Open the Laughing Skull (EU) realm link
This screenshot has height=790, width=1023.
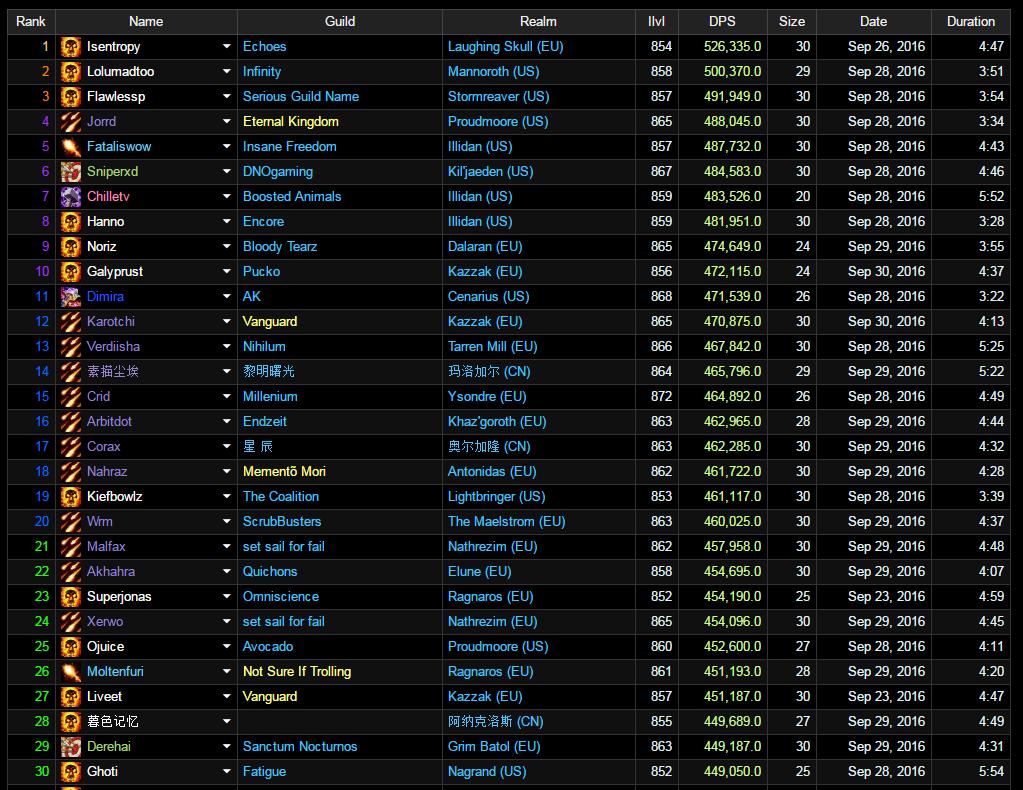pos(506,47)
